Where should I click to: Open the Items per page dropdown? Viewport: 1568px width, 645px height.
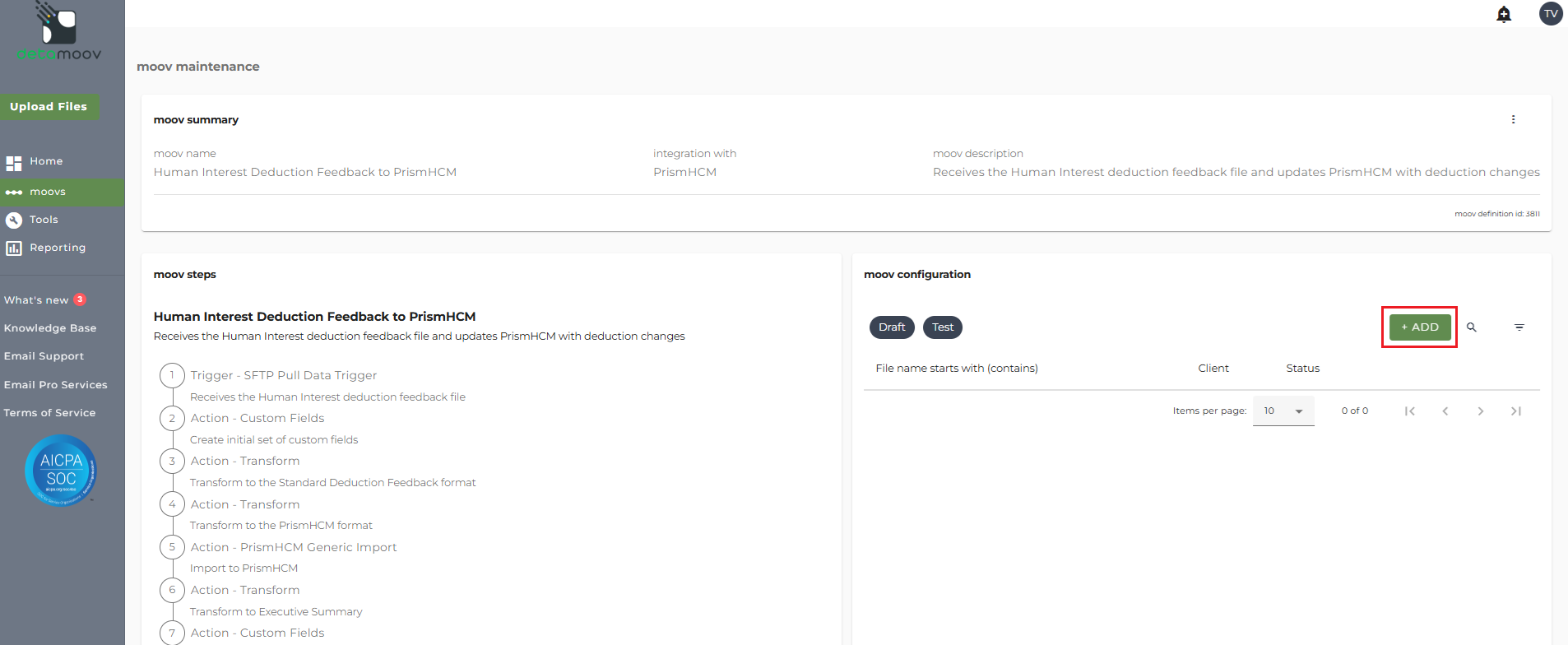[x=1283, y=411]
